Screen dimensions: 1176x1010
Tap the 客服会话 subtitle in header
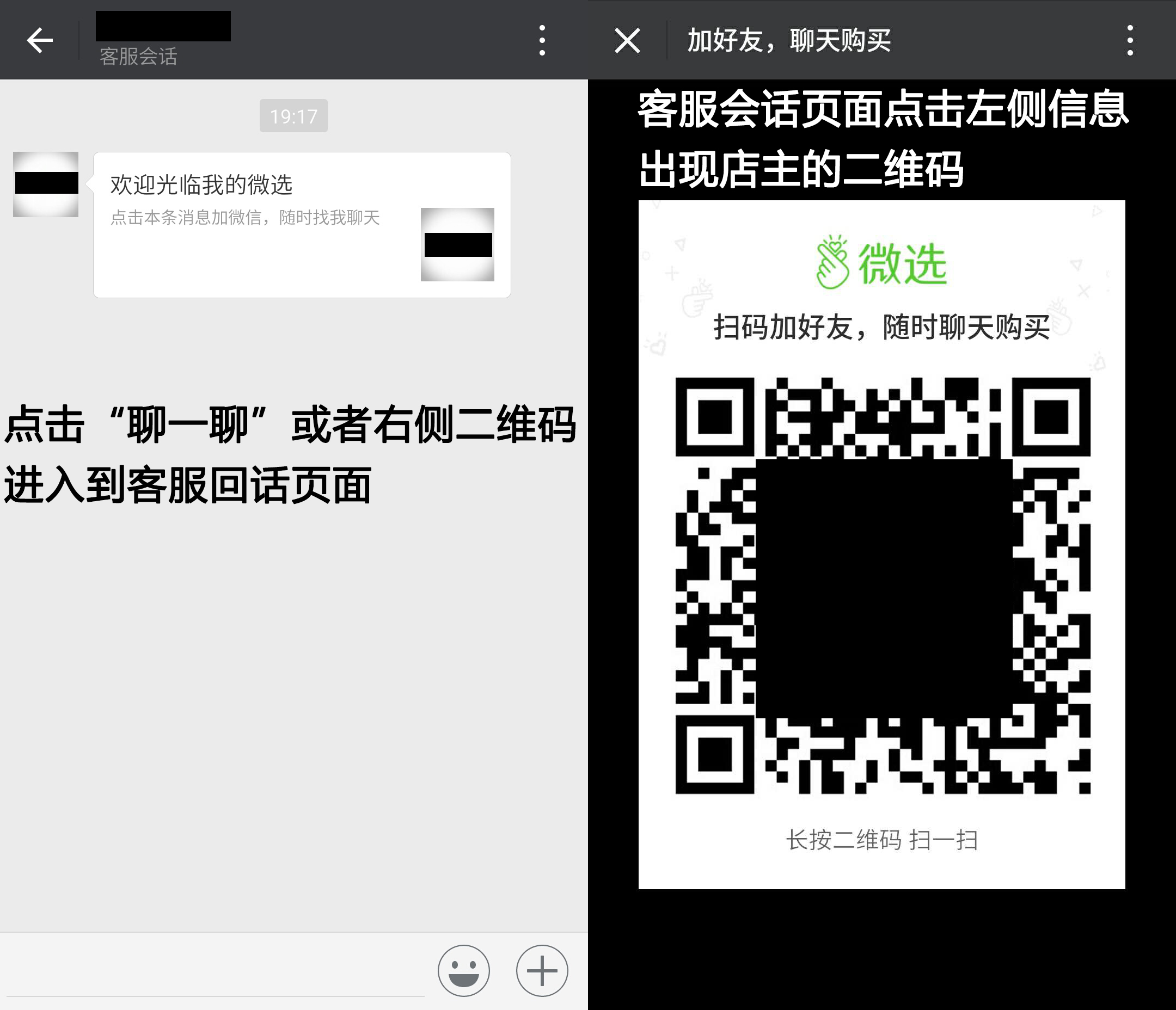pyautogui.click(x=138, y=56)
